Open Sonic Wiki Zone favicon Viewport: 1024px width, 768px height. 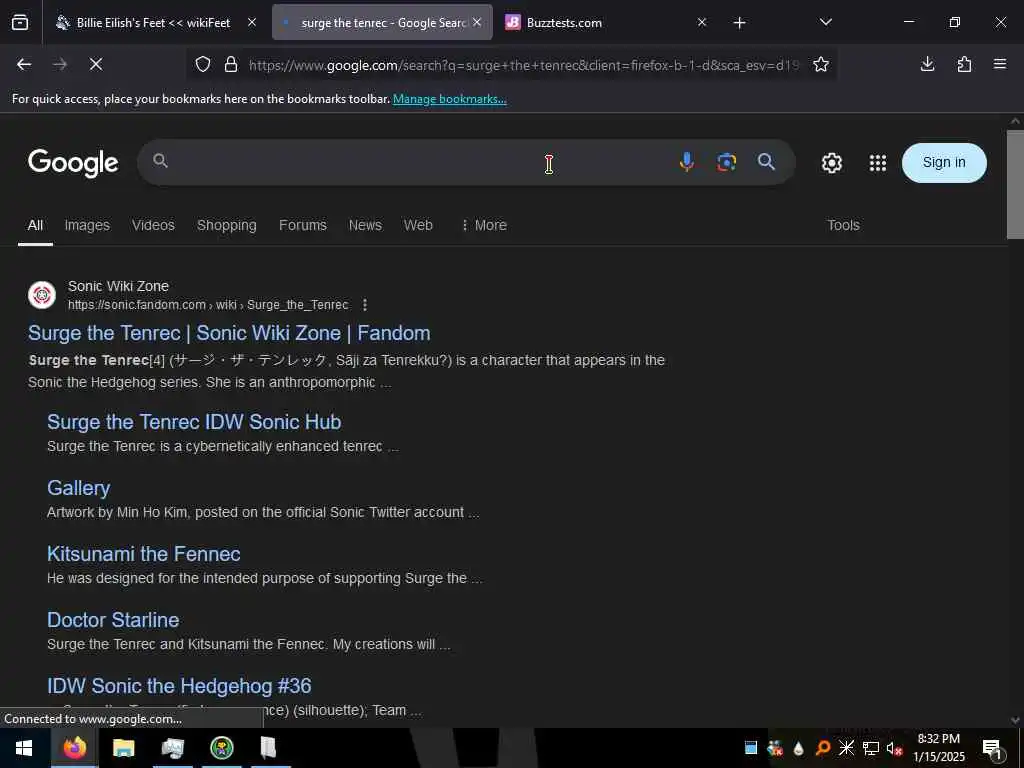tap(42, 295)
